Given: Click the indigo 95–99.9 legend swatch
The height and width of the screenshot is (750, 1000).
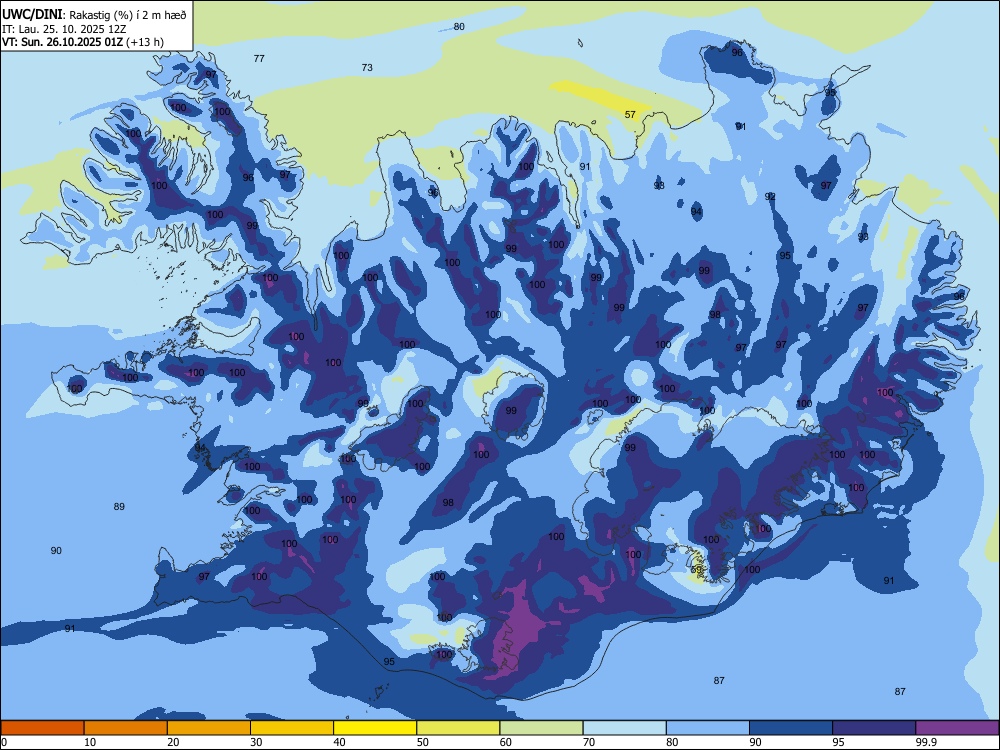Looking at the screenshot, I should pos(874,728).
